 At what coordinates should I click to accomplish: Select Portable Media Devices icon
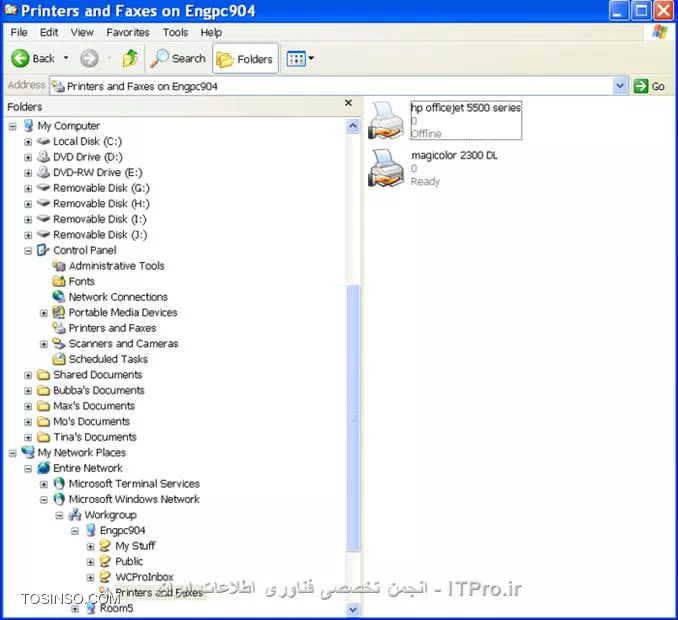pyautogui.click(x=59, y=312)
